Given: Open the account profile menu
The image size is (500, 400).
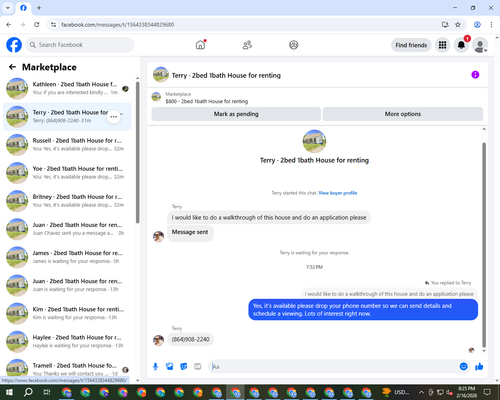Looking at the screenshot, I should point(480,45).
